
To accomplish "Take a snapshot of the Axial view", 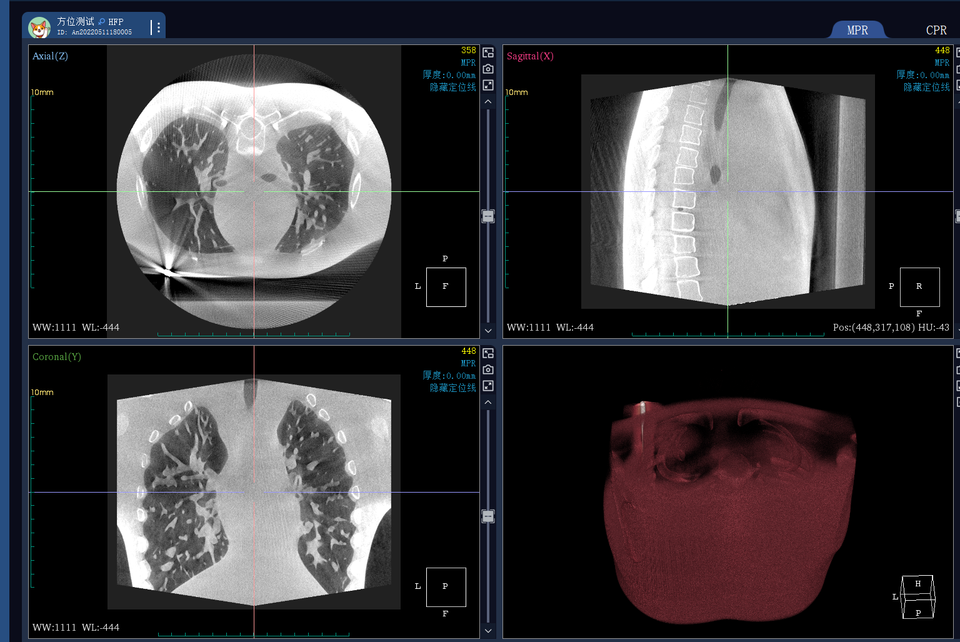I will click(488, 69).
